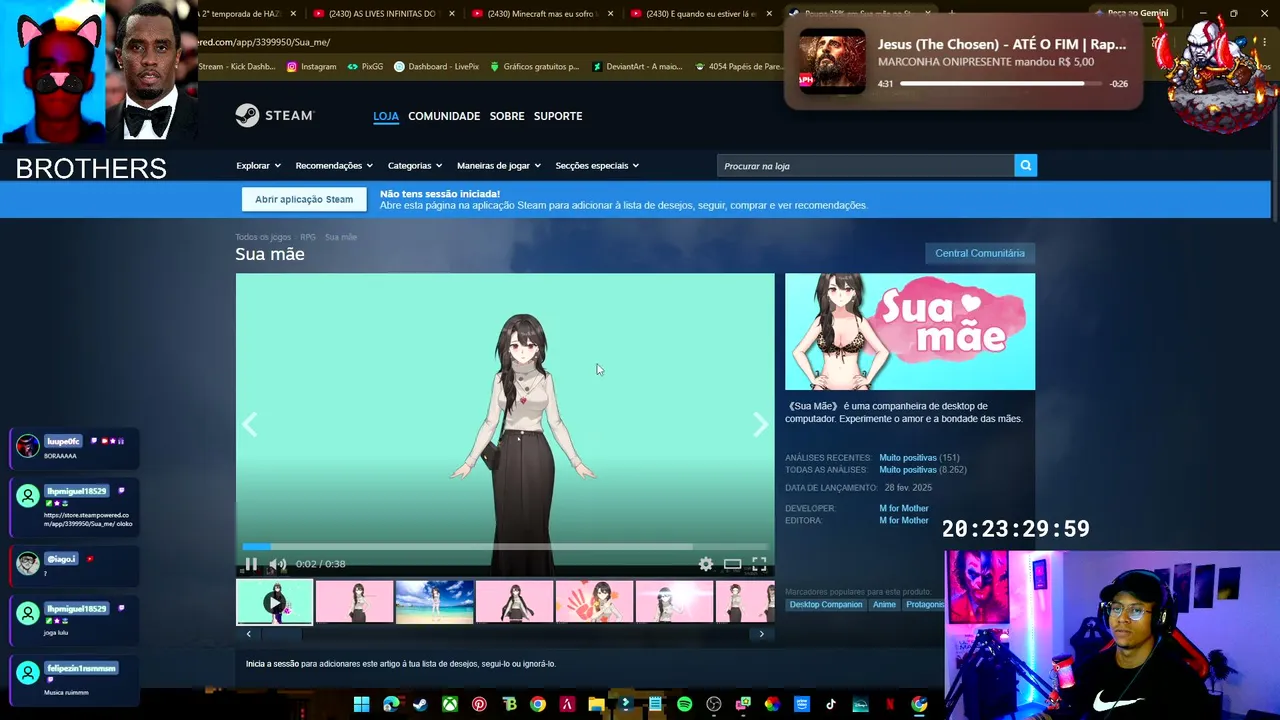
Task: Switch to AS LIVES INFINITAS tab
Action: (383, 14)
